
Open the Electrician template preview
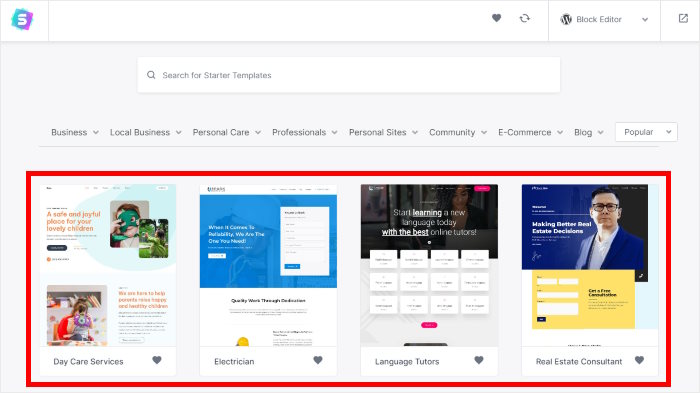(x=268, y=265)
